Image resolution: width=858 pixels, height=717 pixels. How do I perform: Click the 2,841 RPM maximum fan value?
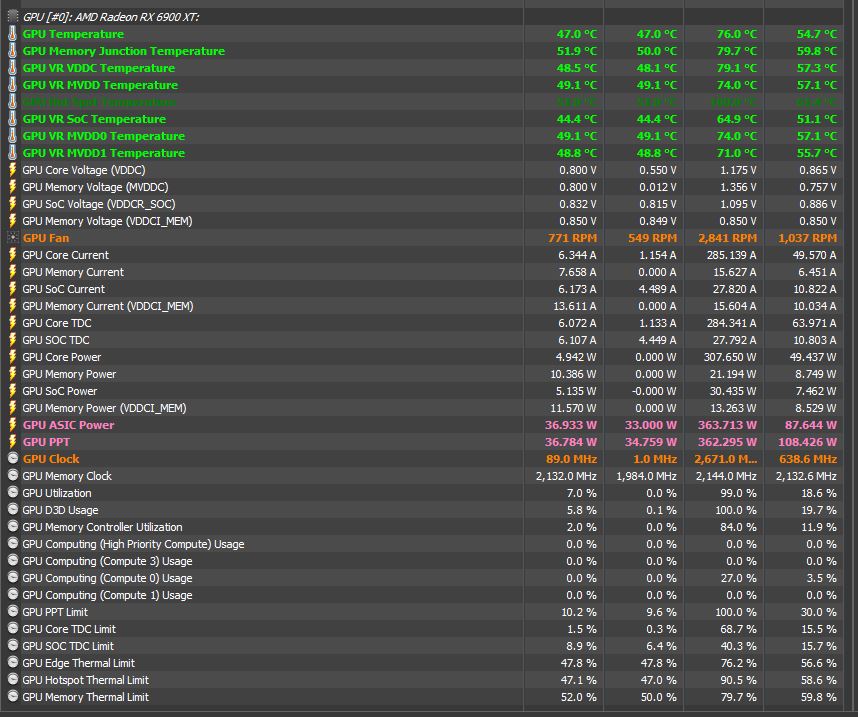(727, 238)
